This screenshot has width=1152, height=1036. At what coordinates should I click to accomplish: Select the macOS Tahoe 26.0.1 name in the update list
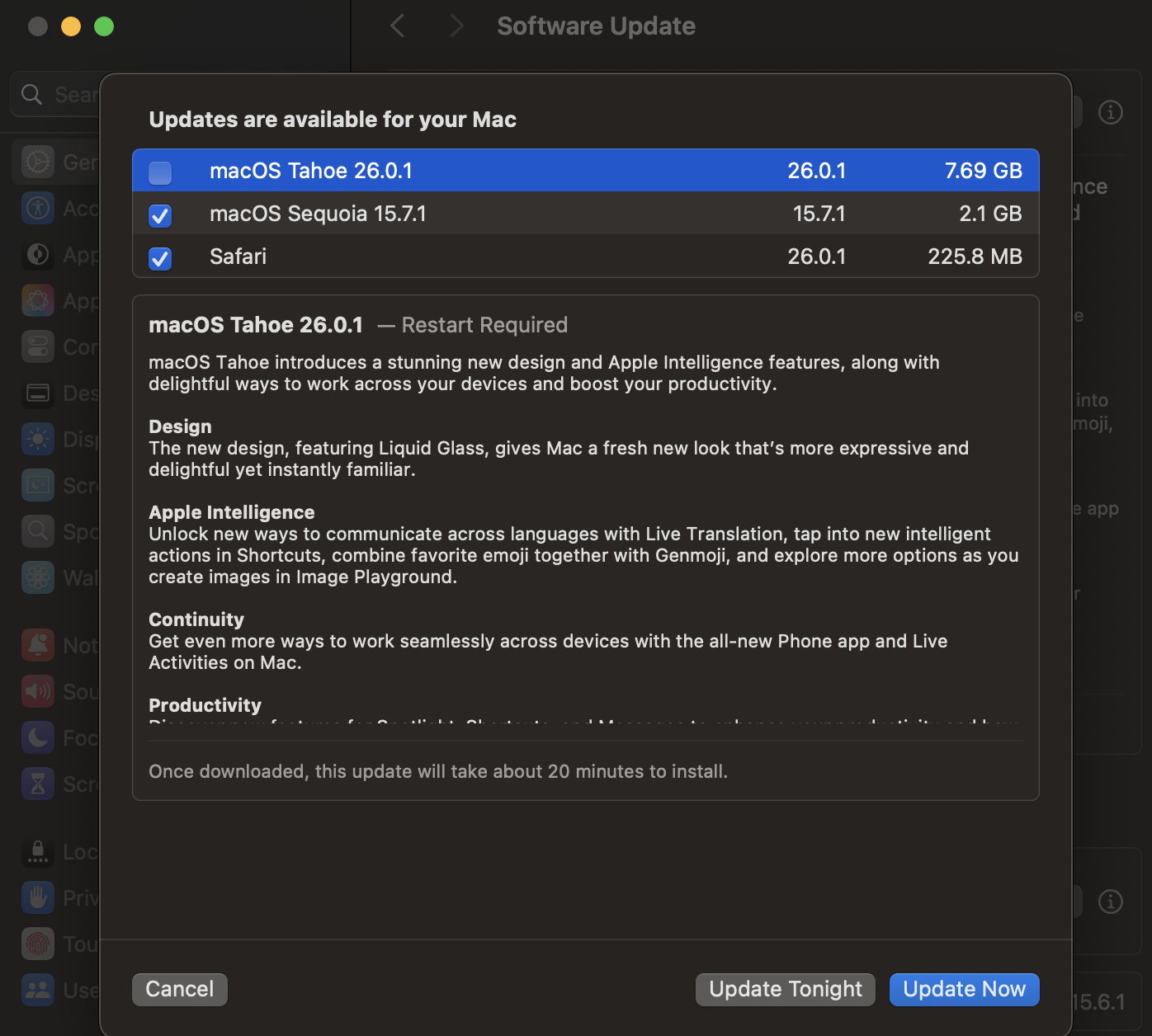[311, 171]
